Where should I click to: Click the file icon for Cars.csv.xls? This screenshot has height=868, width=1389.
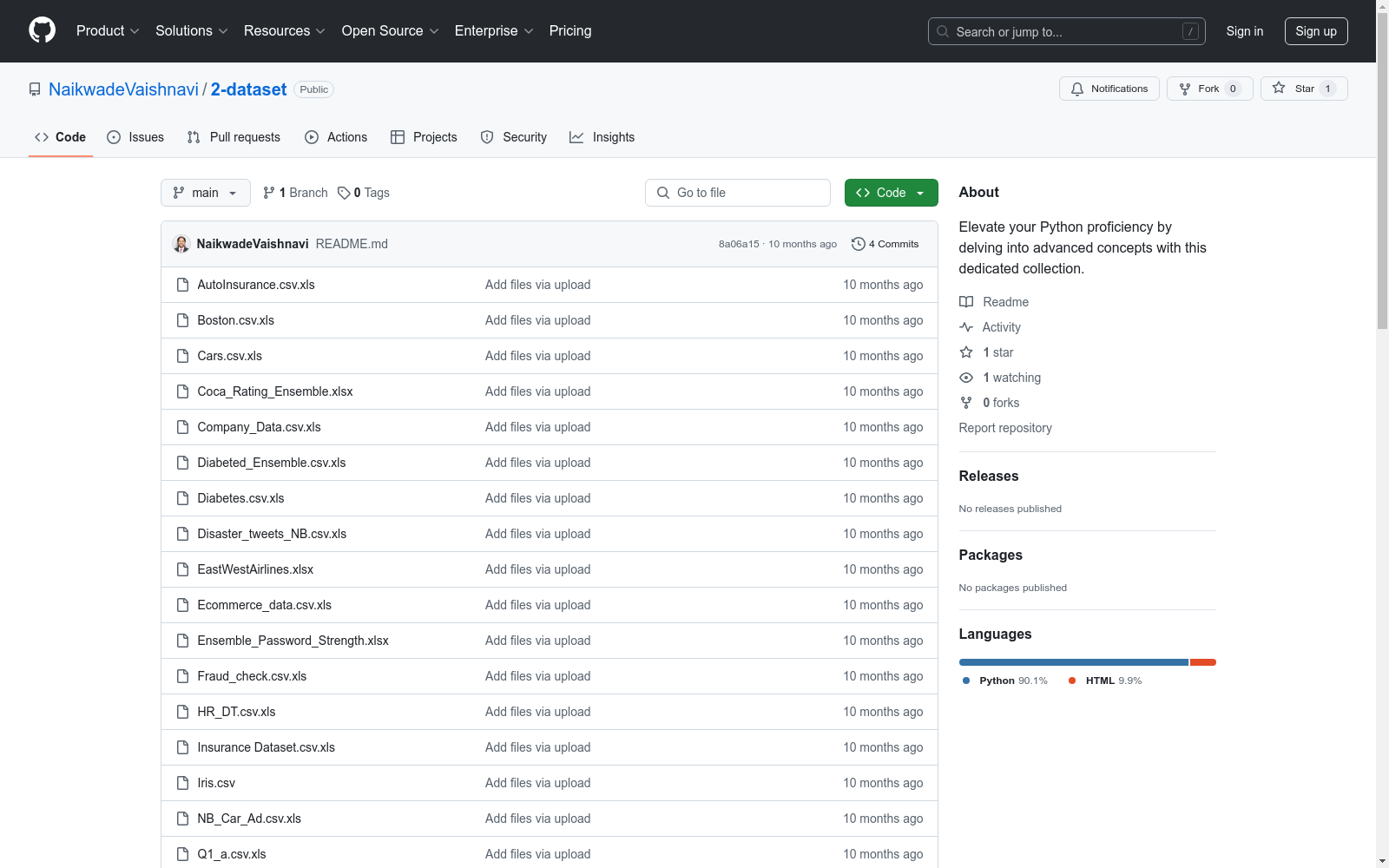click(182, 356)
